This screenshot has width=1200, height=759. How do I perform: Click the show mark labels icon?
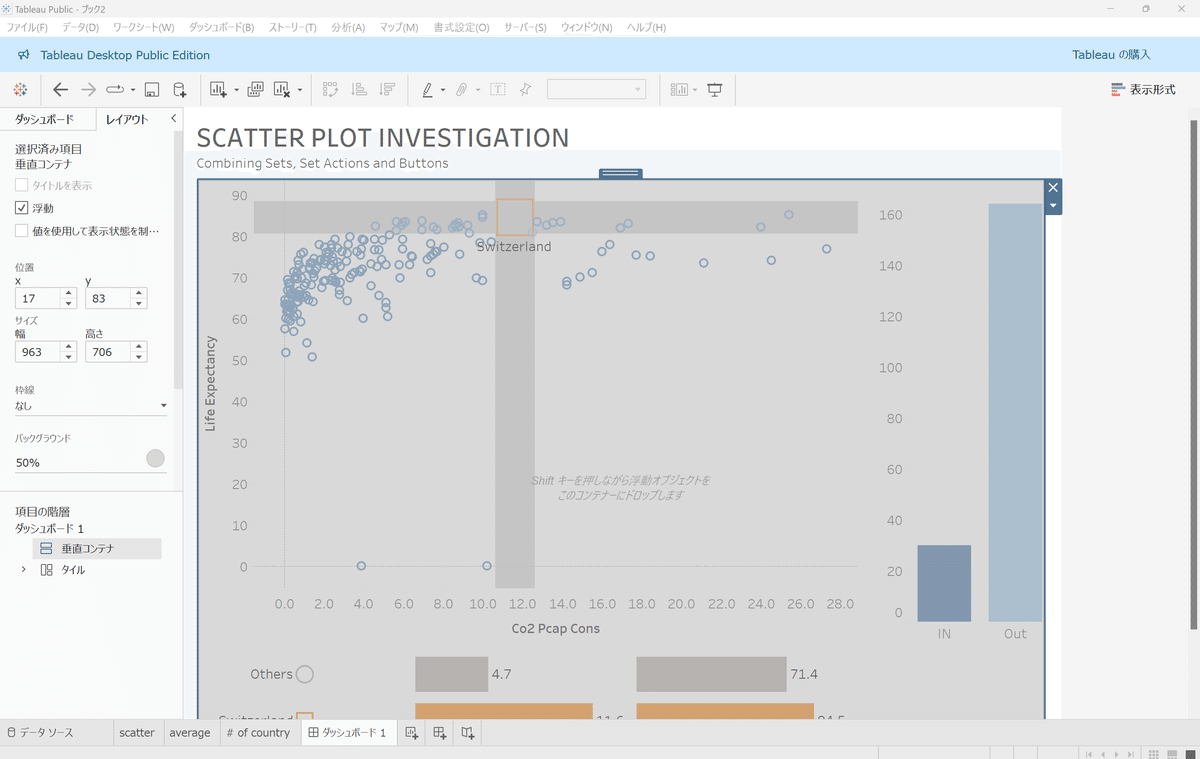point(497,90)
